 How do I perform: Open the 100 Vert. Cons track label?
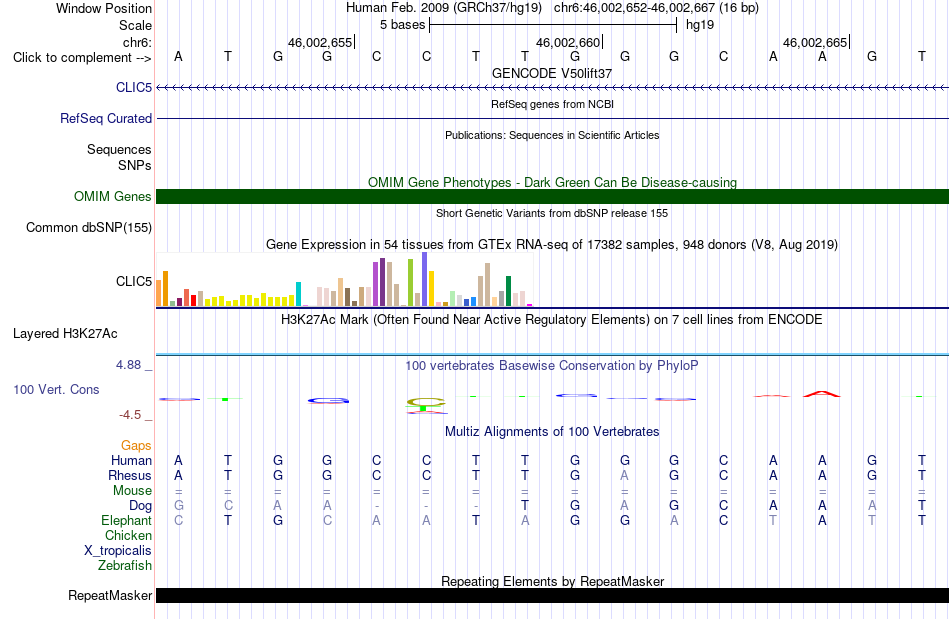pyautogui.click(x=56, y=389)
